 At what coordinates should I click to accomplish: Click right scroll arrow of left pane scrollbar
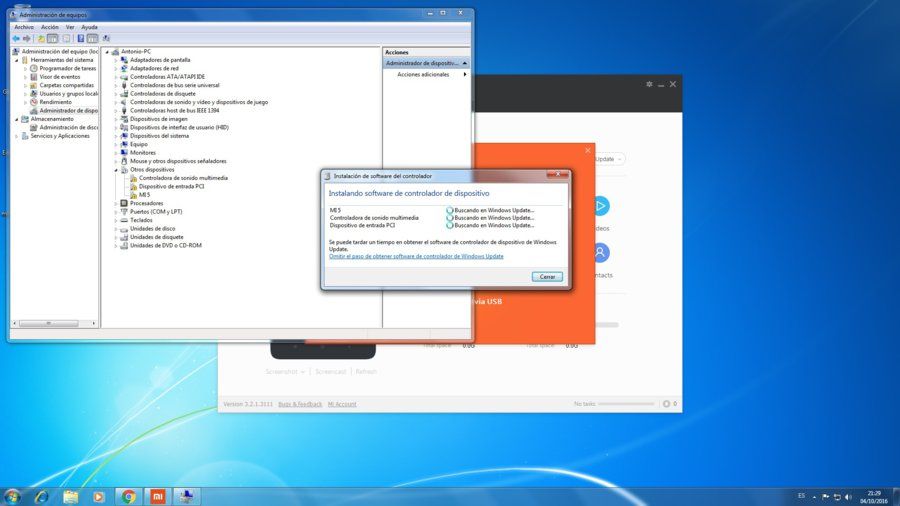94,324
